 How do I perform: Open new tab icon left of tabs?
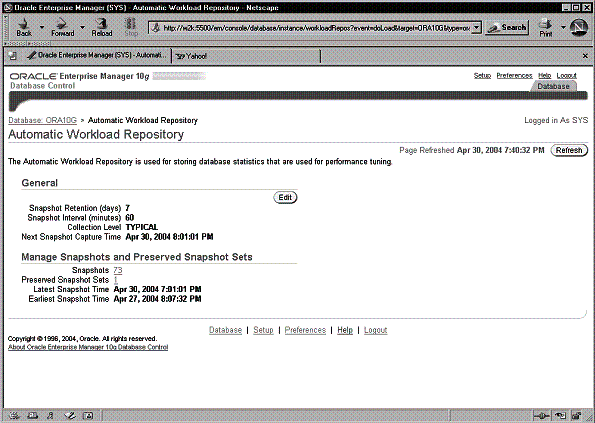(x=13, y=56)
